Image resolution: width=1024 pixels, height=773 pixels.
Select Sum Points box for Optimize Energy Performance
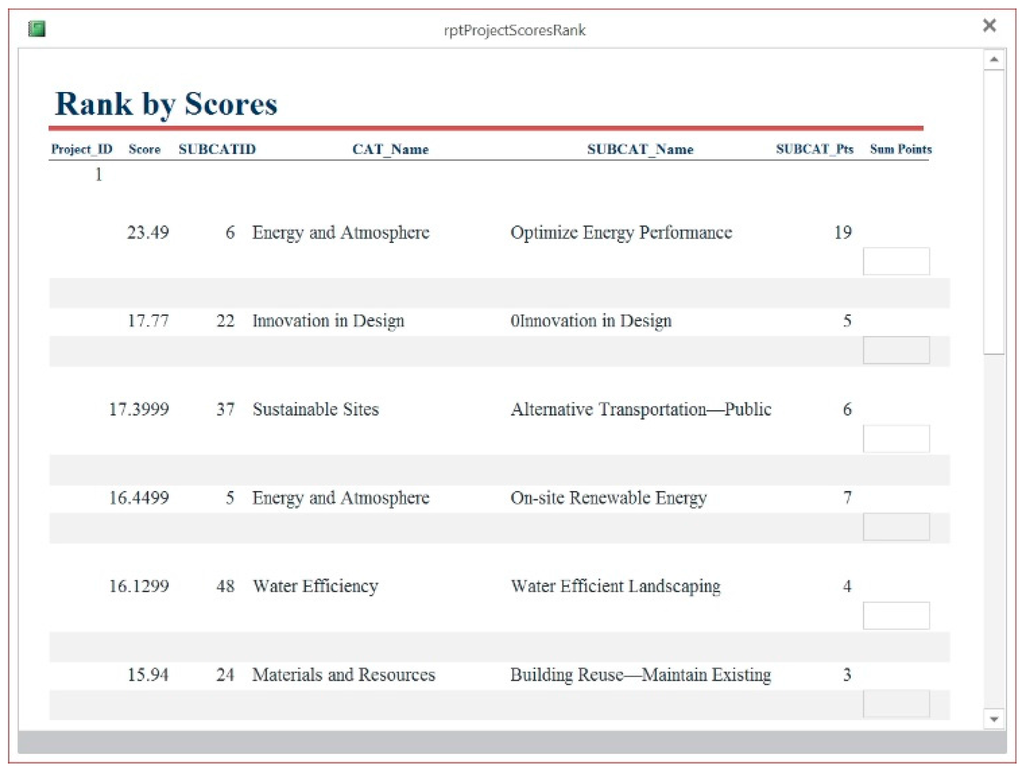coord(896,261)
